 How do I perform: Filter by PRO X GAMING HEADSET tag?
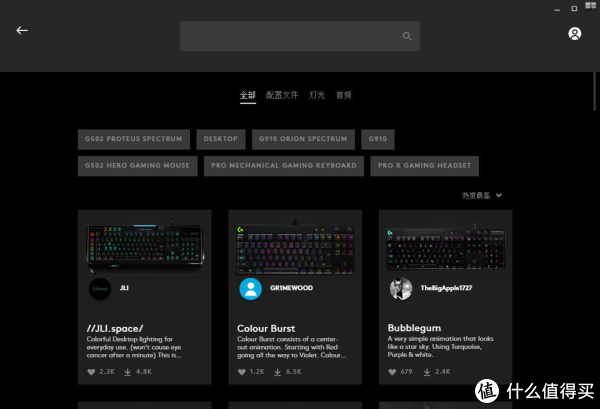424,166
